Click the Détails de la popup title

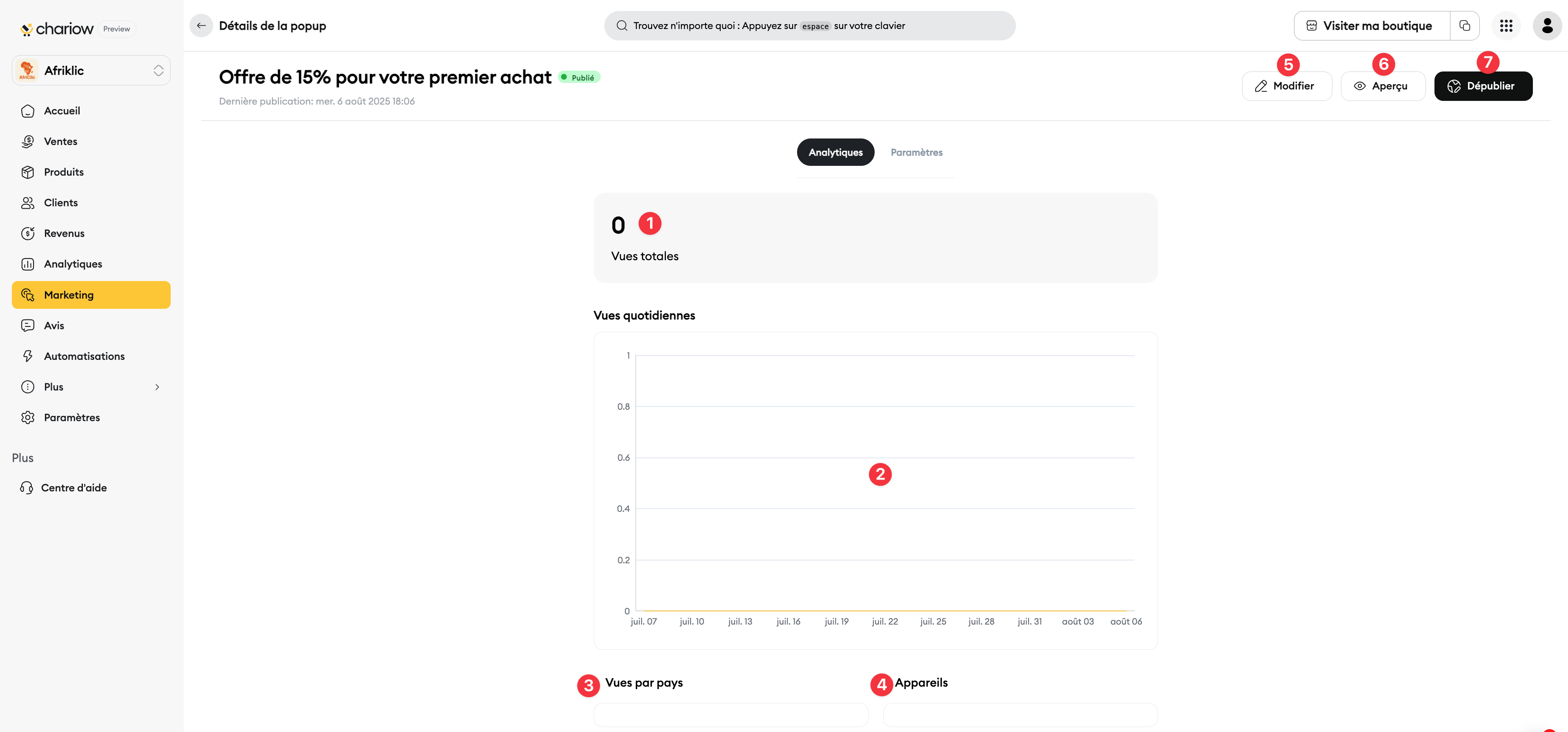pos(272,26)
